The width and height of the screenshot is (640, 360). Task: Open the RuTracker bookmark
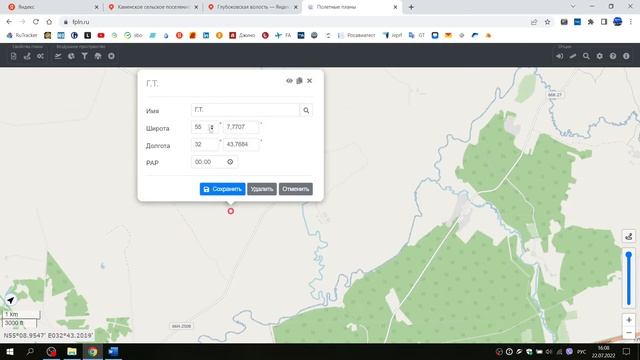coord(22,36)
